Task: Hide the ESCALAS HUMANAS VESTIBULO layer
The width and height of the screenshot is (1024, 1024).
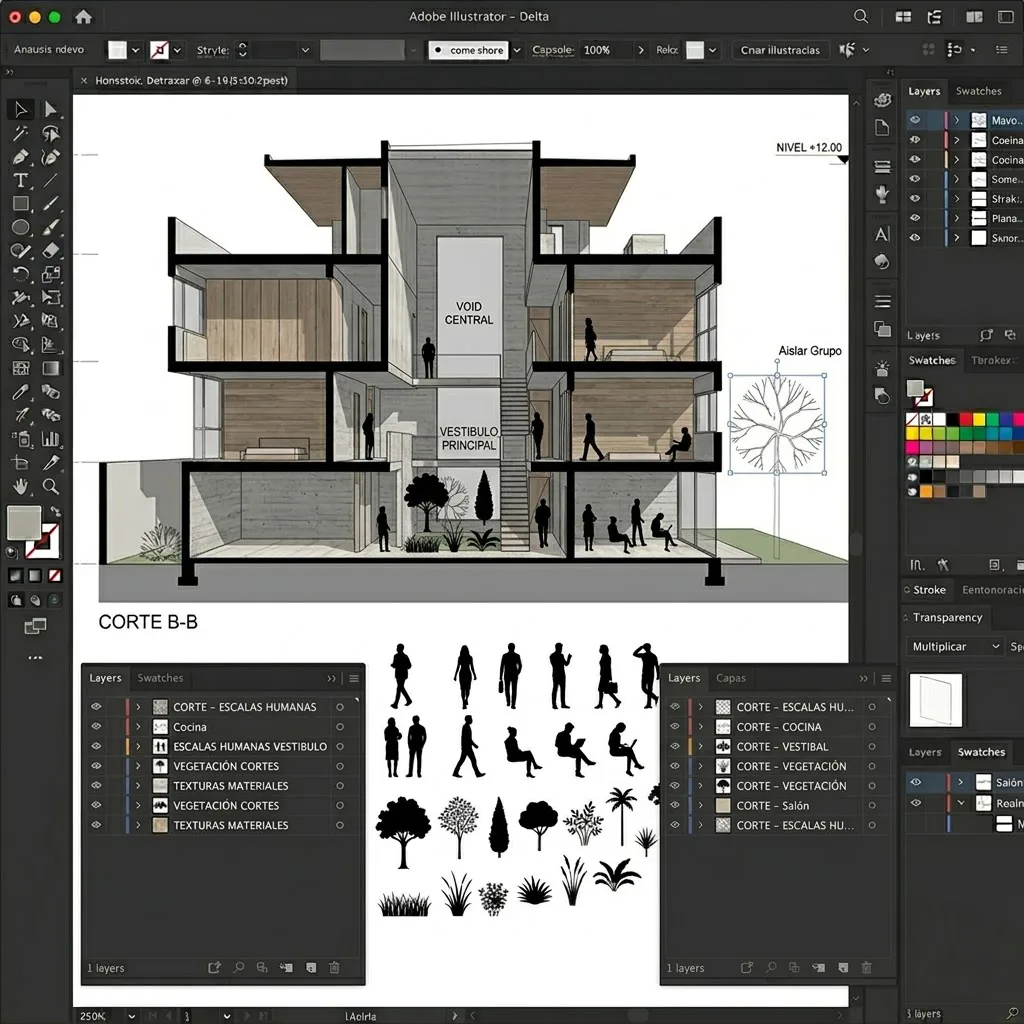Action: pyautogui.click(x=97, y=746)
